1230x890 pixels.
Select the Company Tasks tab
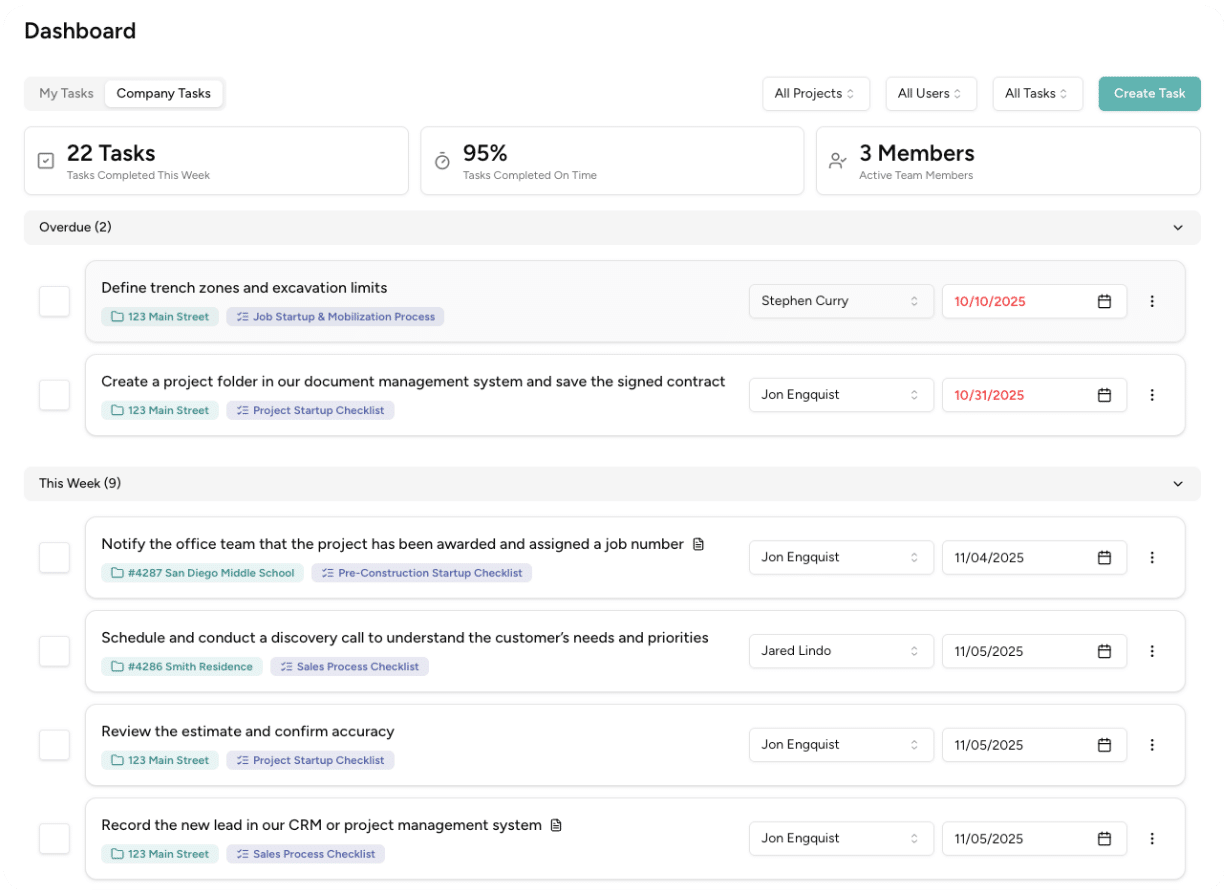tap(163, 94)
